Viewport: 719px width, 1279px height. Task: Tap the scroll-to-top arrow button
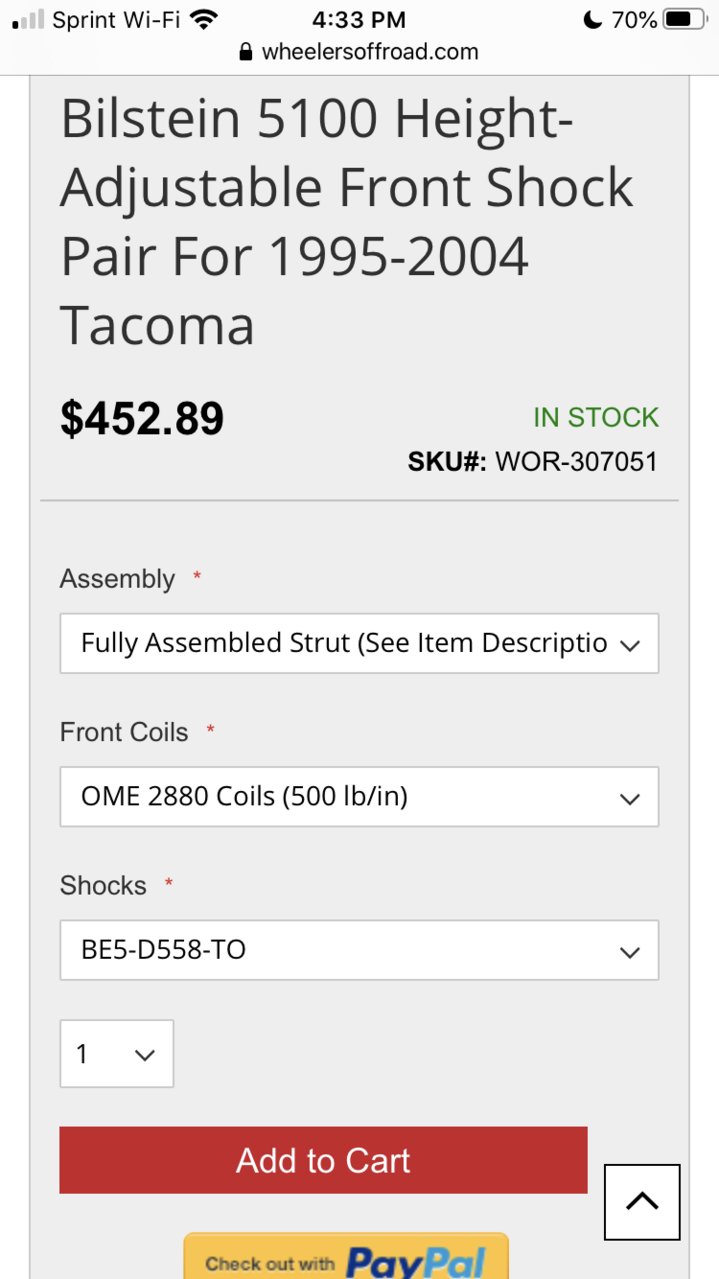pyautogui.click(x=642, y=1202)
